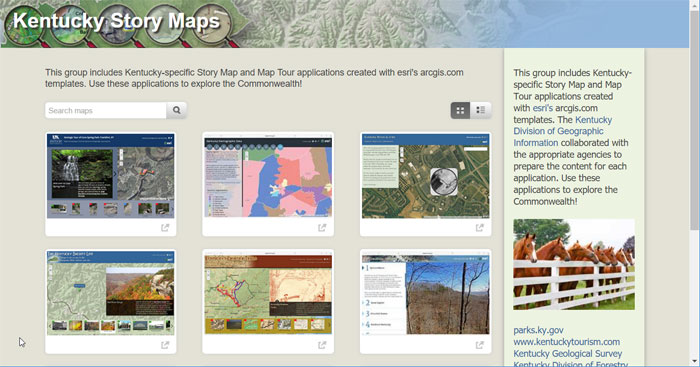Click the Search maps input field
The width and height of the screenshot is (700, 367).
coord(106,110)
